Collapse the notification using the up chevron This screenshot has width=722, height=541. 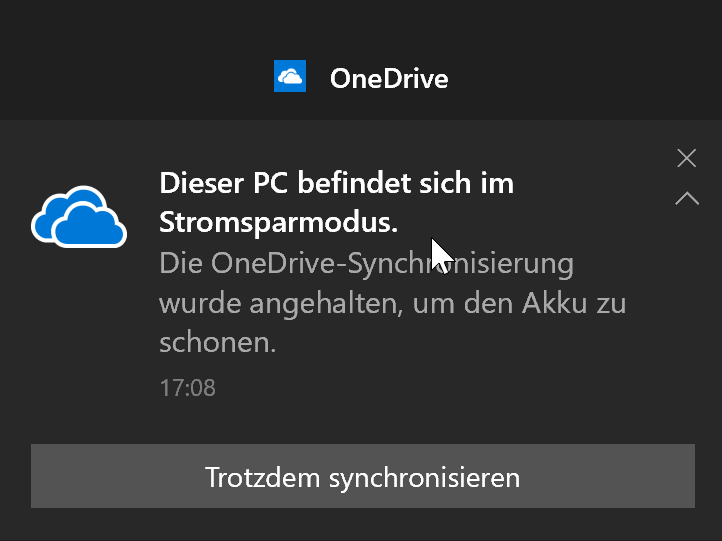(686, 198)
